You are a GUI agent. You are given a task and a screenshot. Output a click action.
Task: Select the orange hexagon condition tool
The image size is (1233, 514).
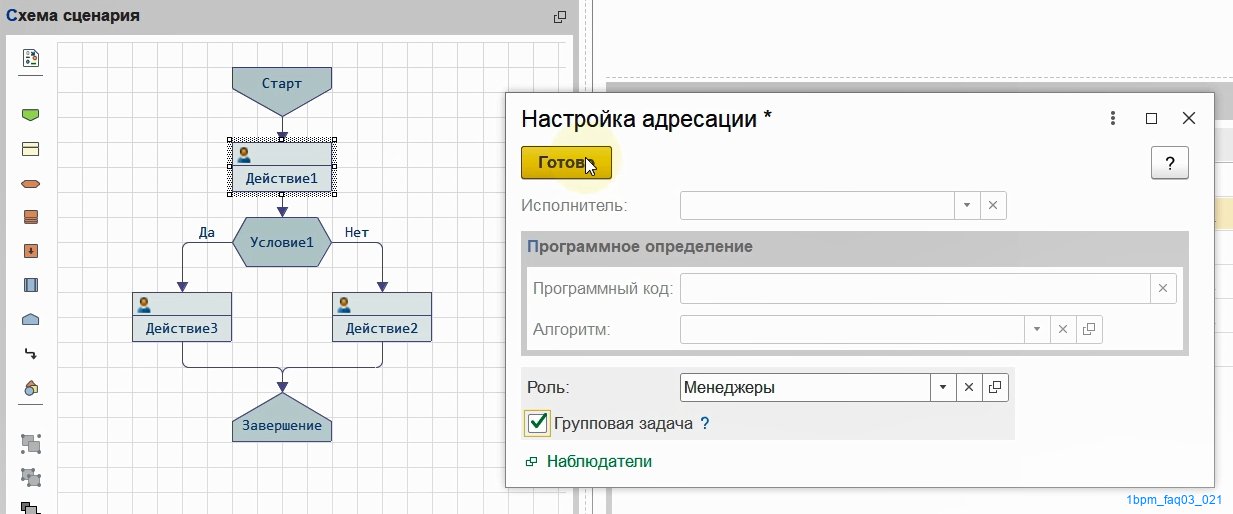[30, 184]
